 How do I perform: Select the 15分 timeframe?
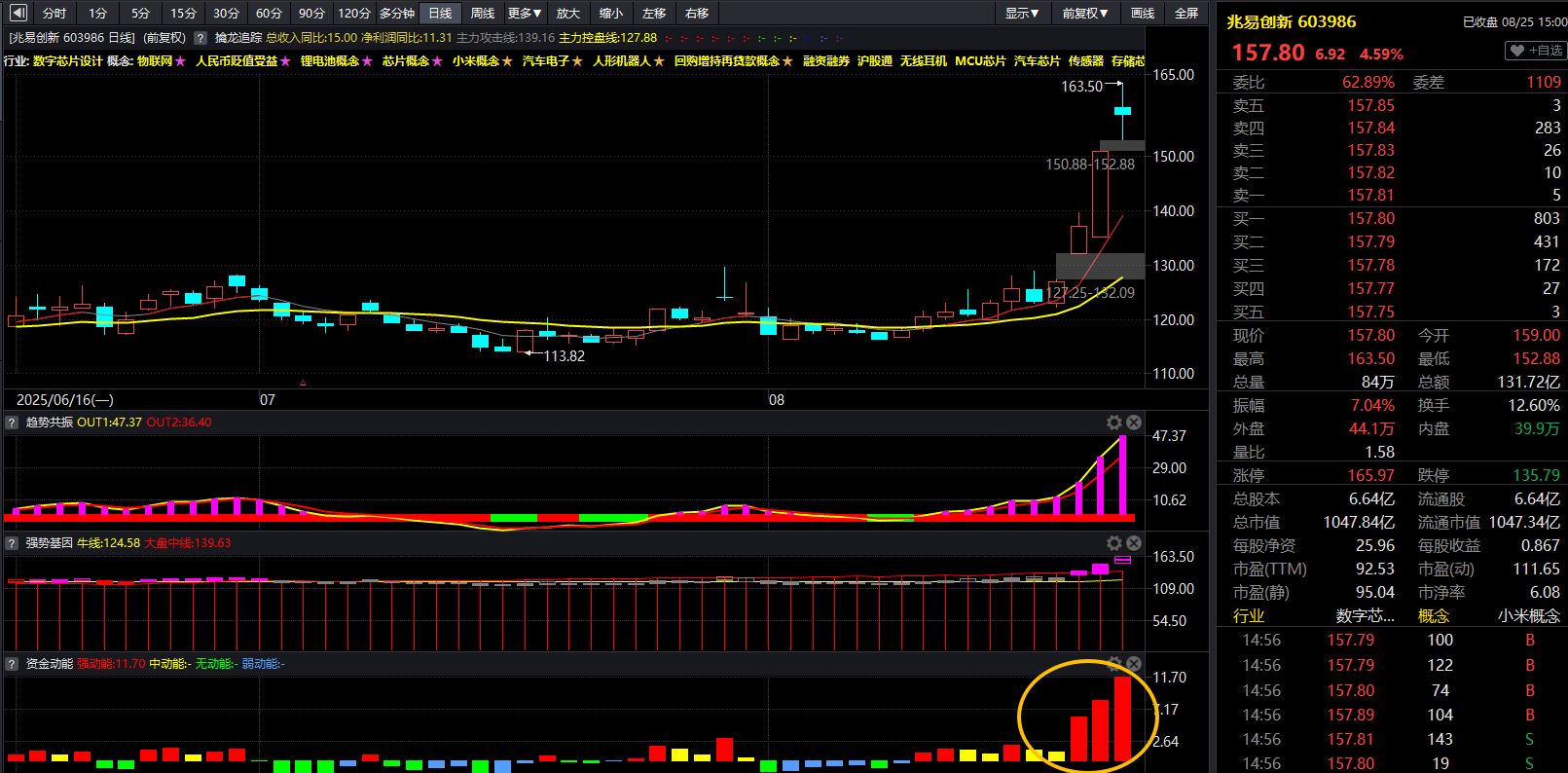coord(183,13)
